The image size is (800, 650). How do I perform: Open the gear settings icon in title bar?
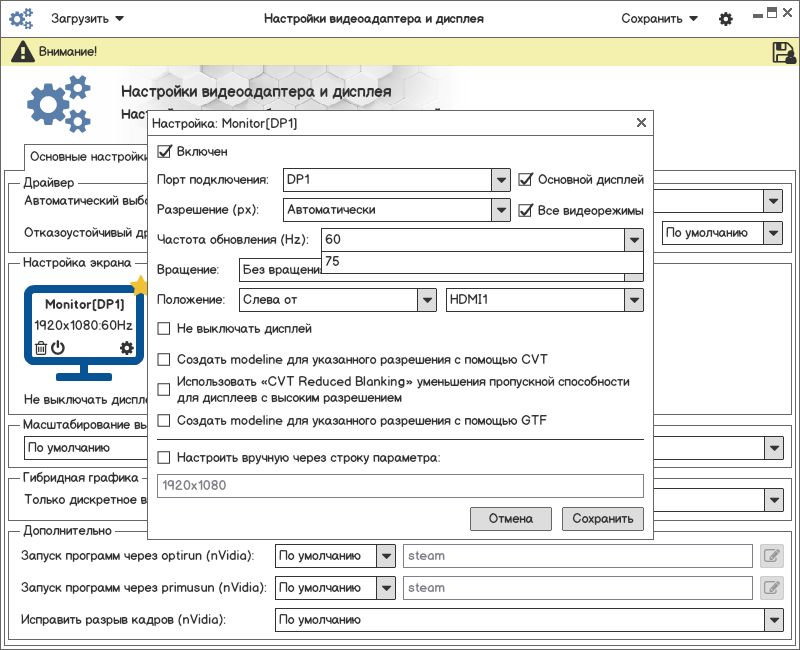click(726, 19)
